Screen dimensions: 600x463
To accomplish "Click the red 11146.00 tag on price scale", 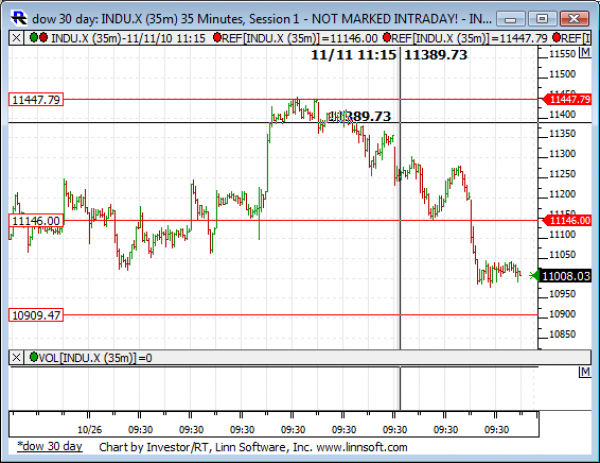I will [567, 220].
